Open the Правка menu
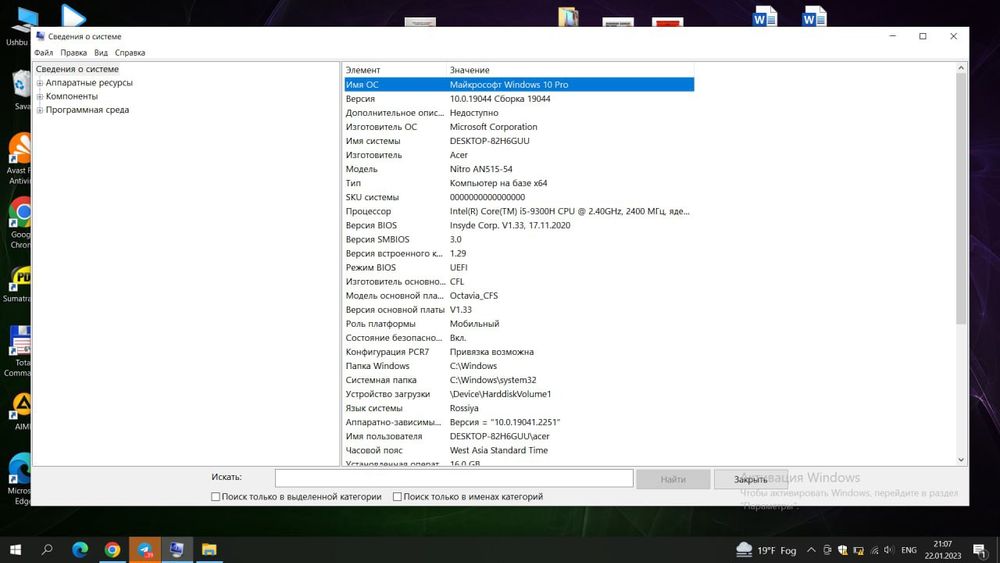Image resolution: width=1000 pixels, height=563 pixels. pyautogui.click(x=73, y=53)
